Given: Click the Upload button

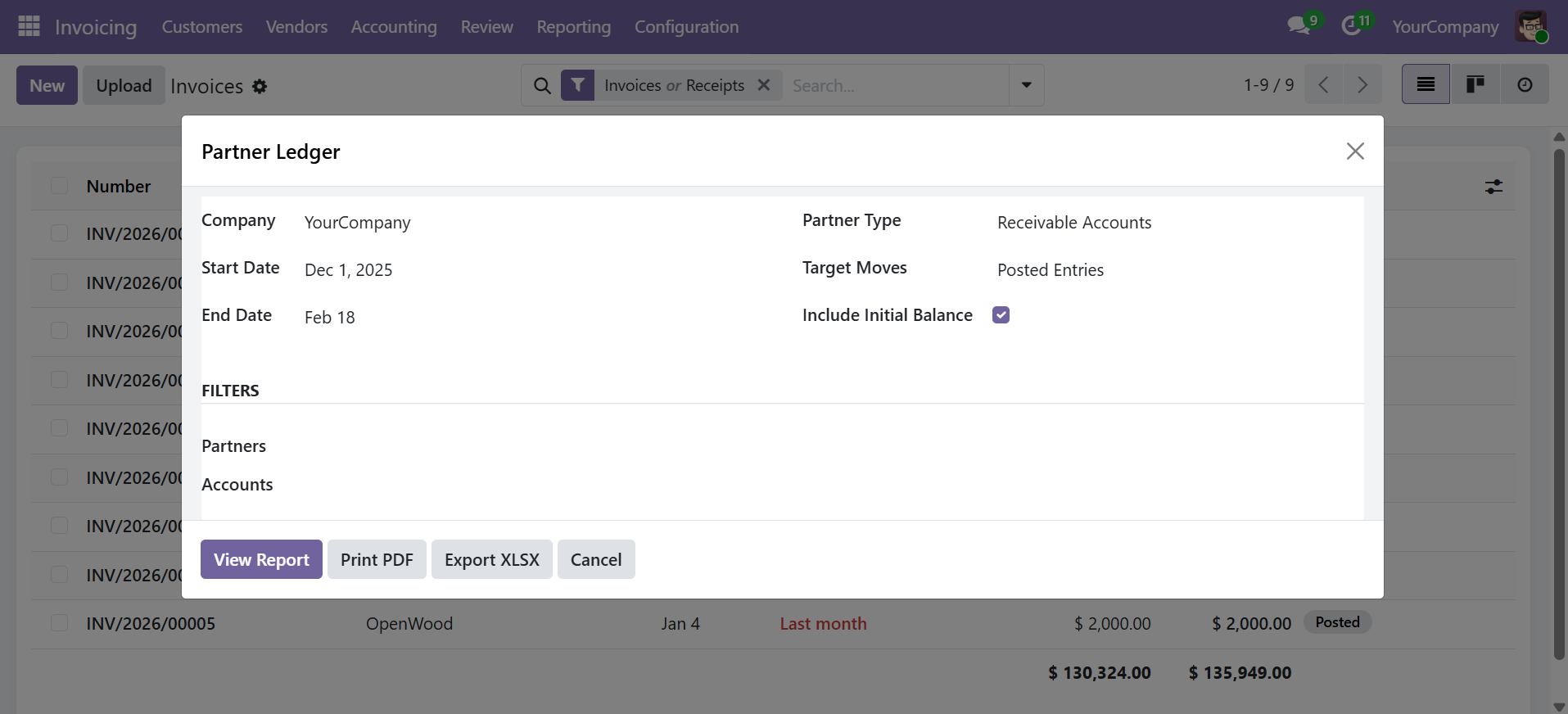Looking at the screenshot, I should [124, 85].
